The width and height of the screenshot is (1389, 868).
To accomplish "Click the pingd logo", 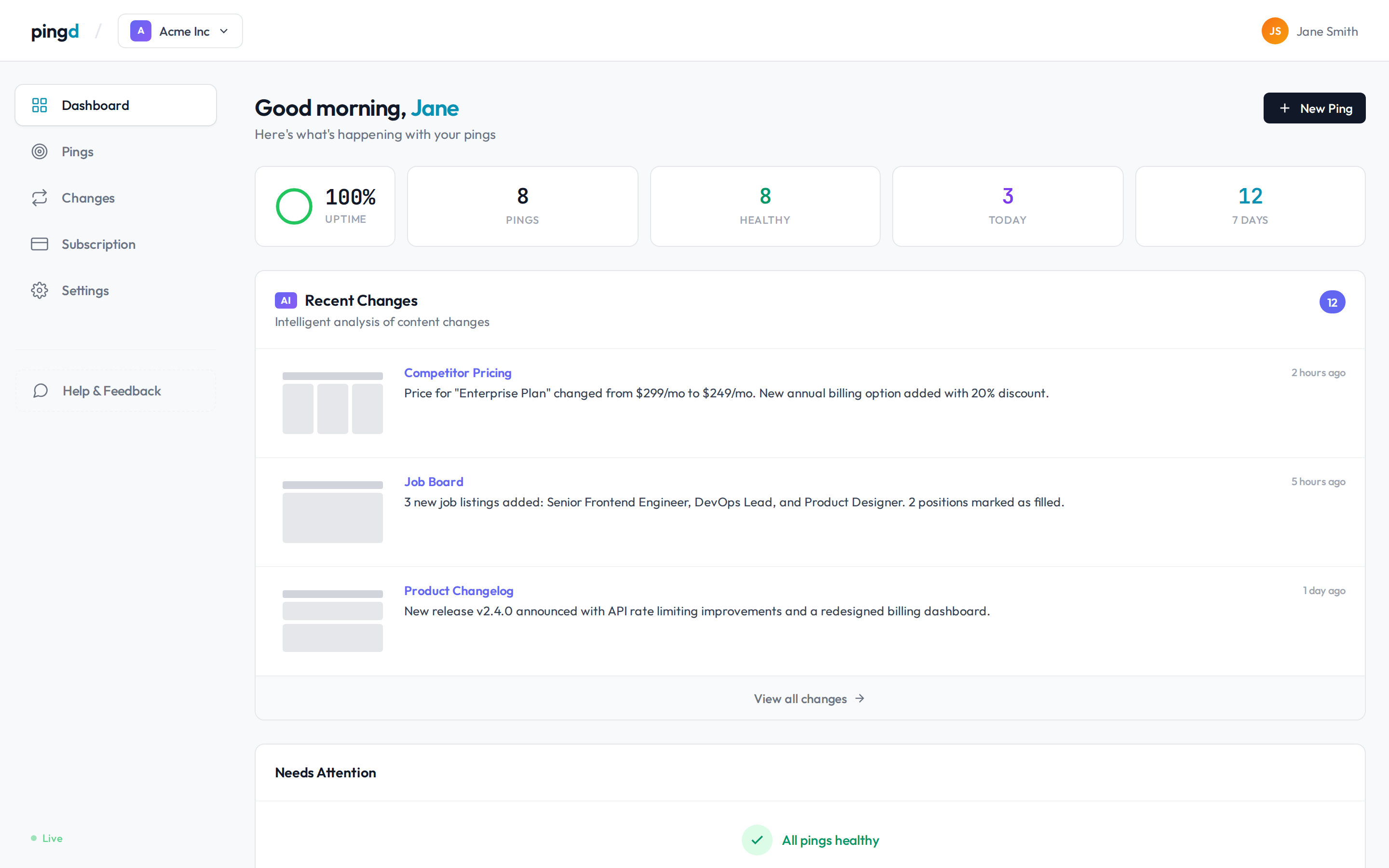I will [x=54, y=31].
